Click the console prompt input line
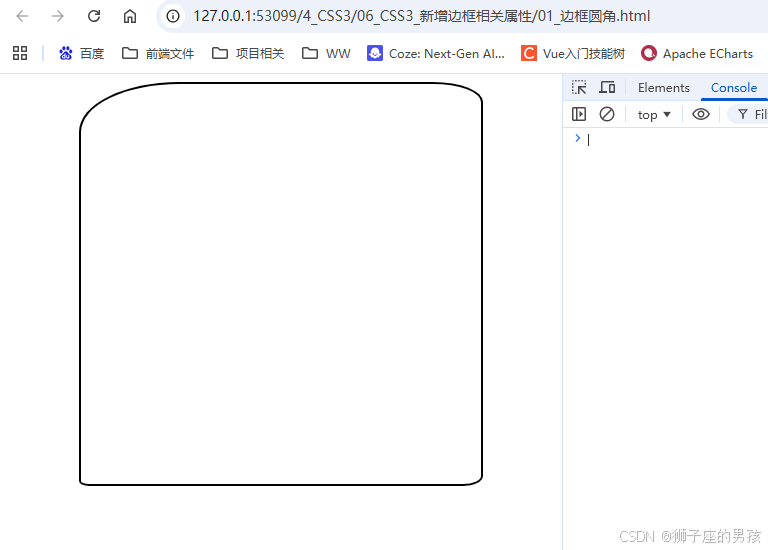 coord(676,140)
